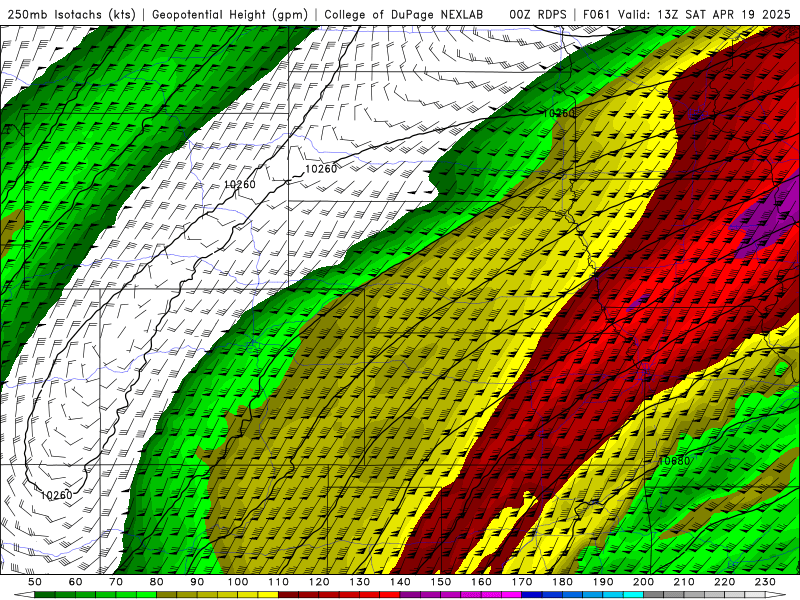800x600 pixels.
Task: Click the color bar label '110'
Action: (x=279, y=582)
